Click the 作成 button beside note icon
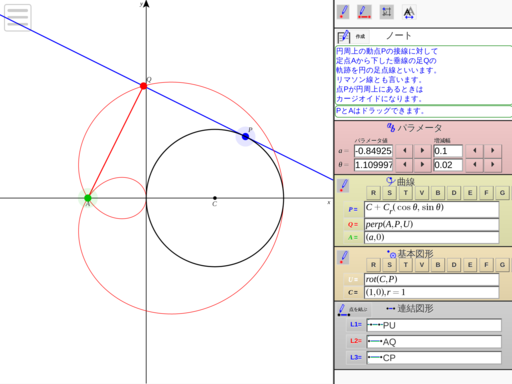Viewport: 512px width, 384px height. point(360,36)
